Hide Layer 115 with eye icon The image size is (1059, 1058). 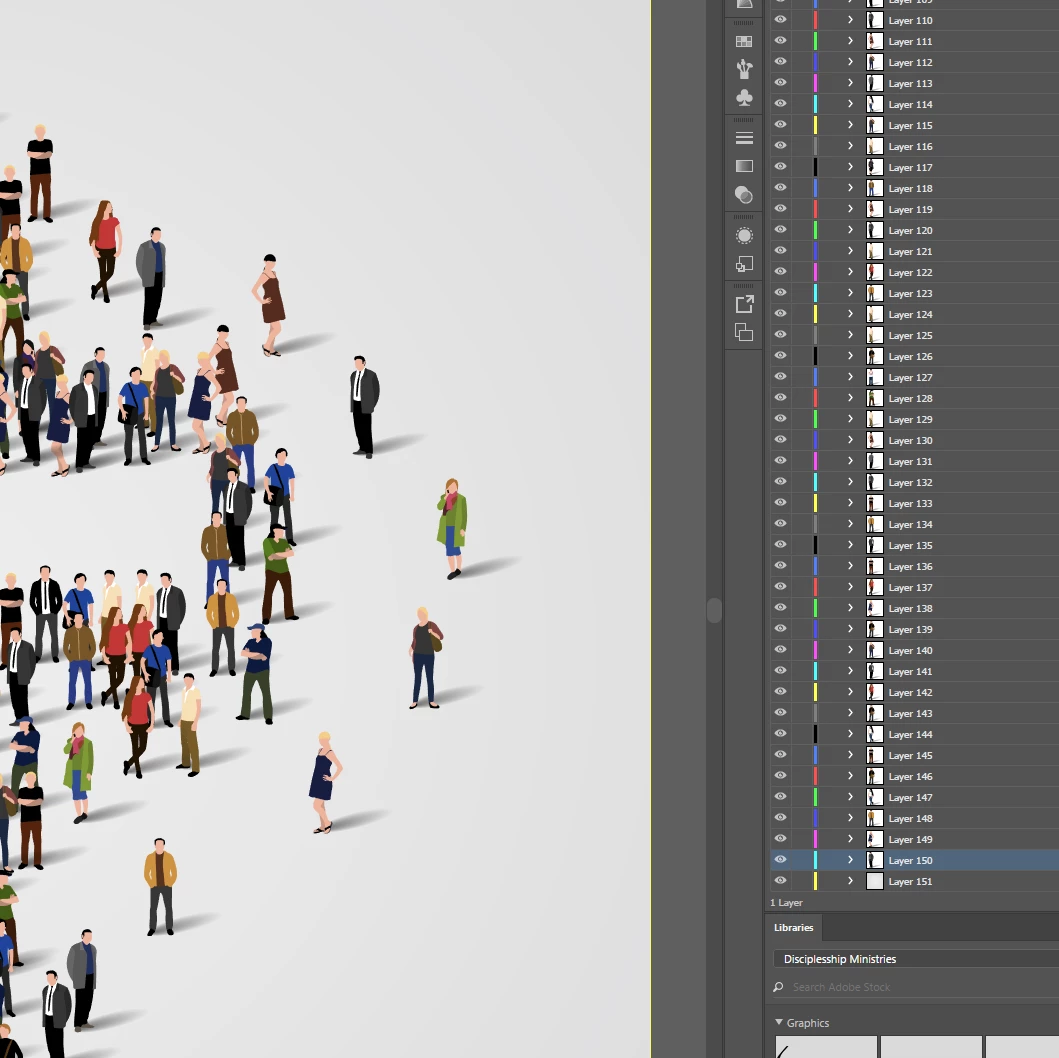780,125
